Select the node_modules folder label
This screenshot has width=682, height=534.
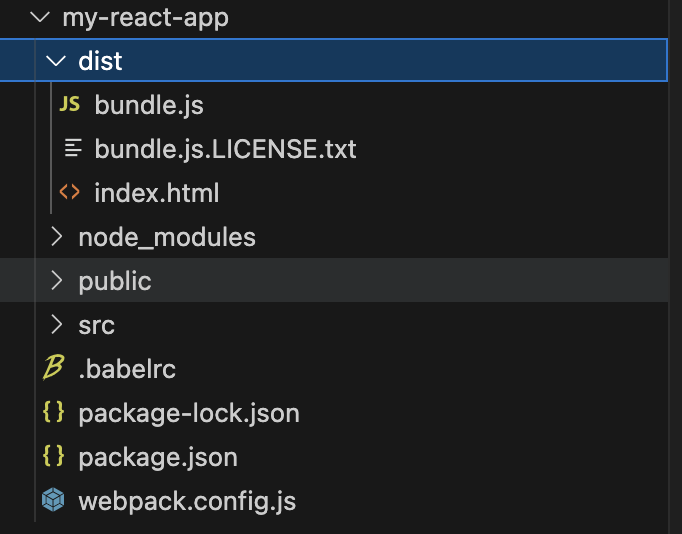click(167, 237)
